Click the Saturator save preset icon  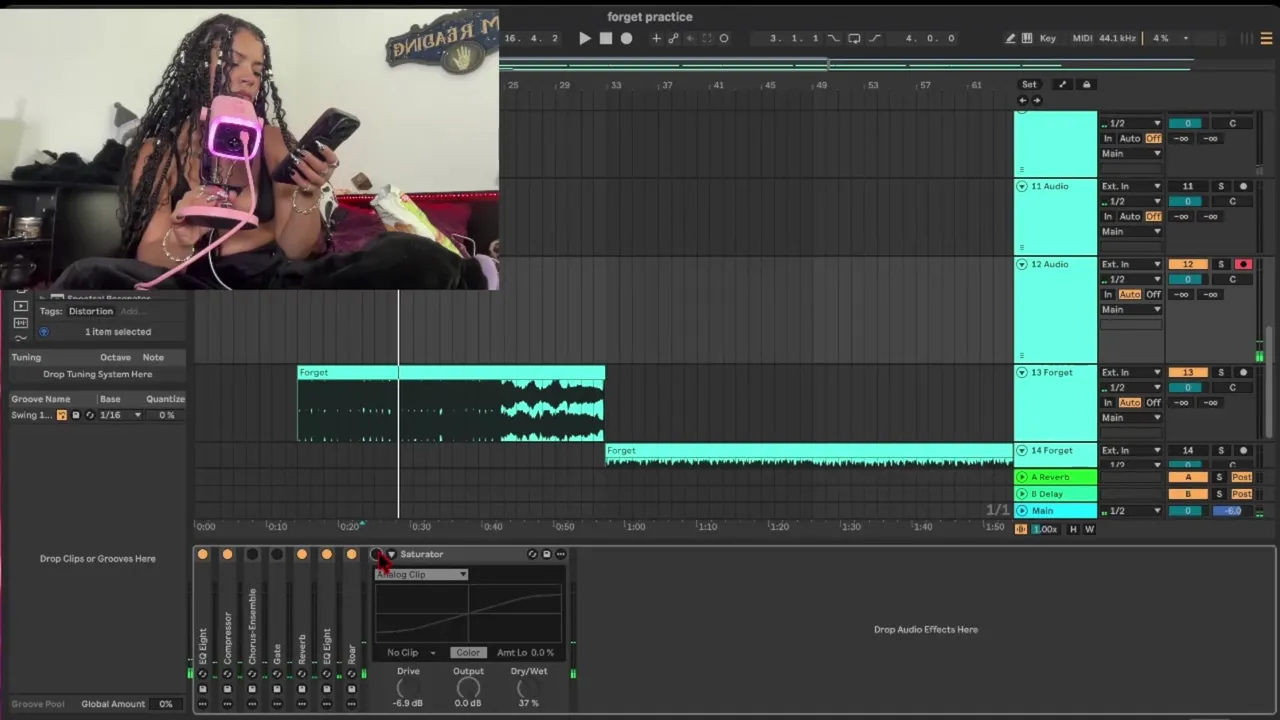[546, 554]
